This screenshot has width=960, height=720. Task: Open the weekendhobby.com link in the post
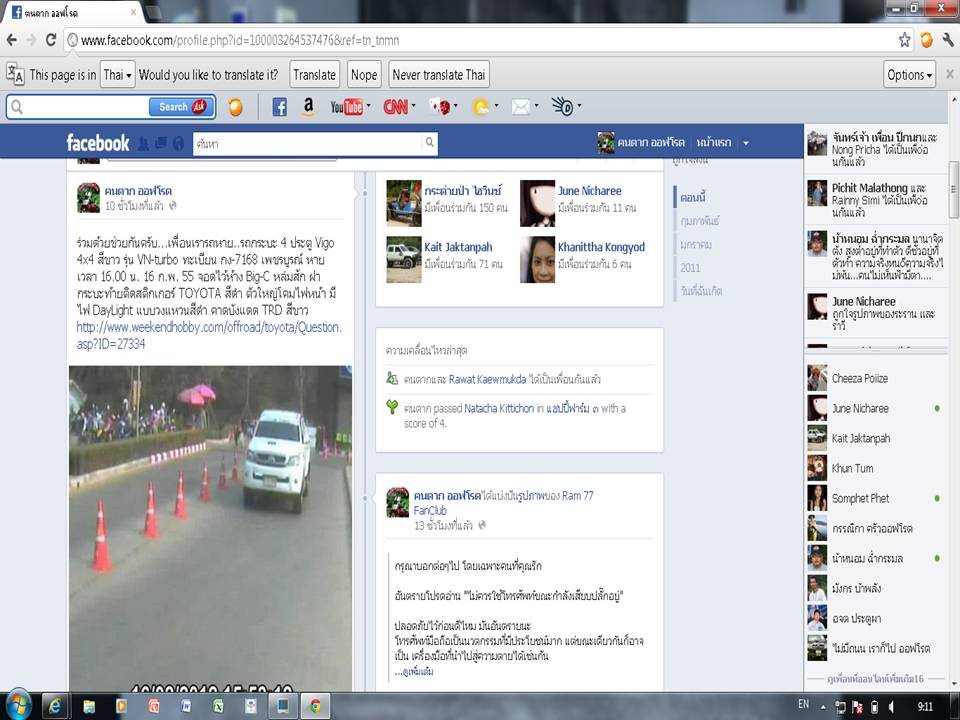tap(208, 335)
